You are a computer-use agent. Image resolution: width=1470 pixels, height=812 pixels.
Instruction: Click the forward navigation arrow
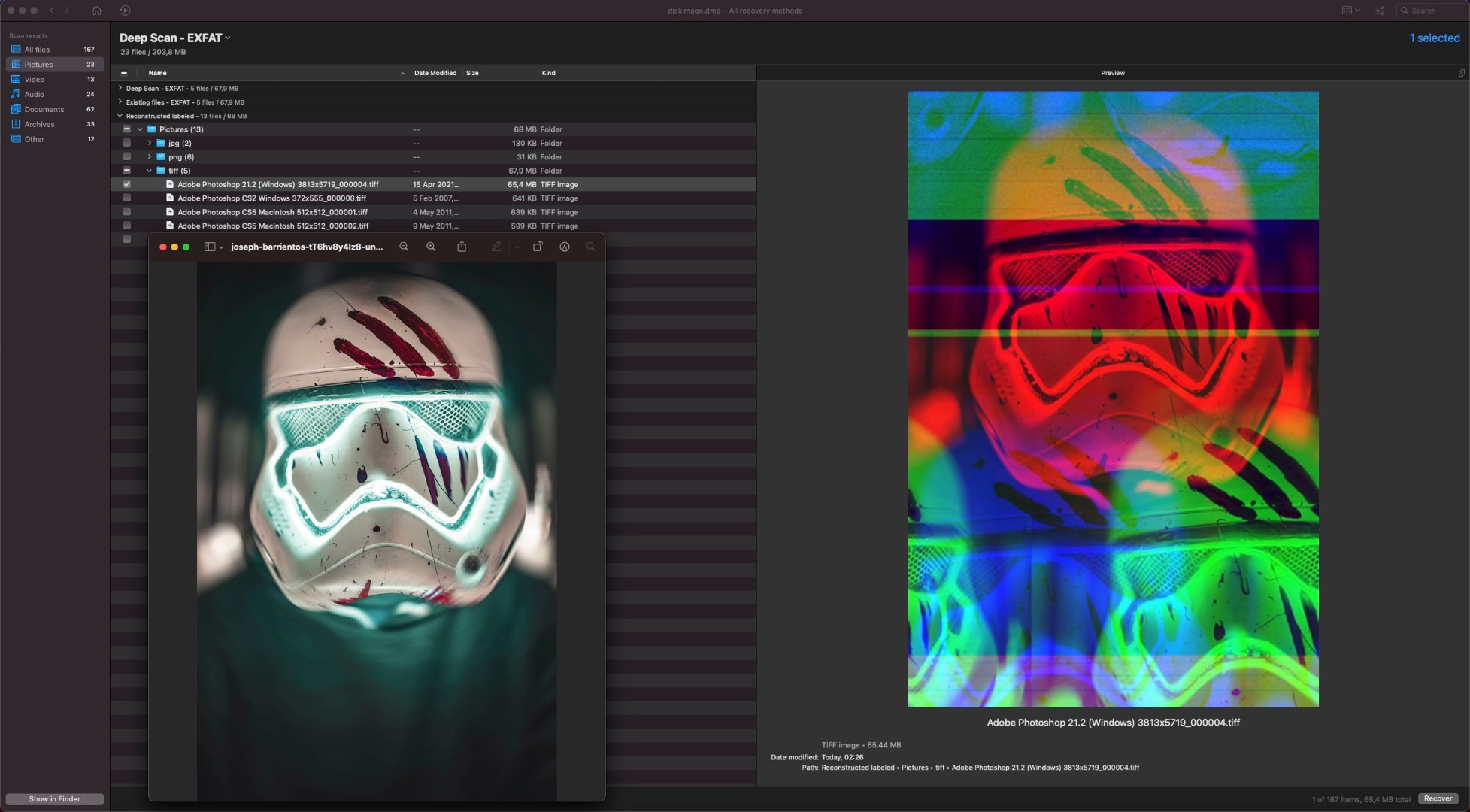click(66, 11)
